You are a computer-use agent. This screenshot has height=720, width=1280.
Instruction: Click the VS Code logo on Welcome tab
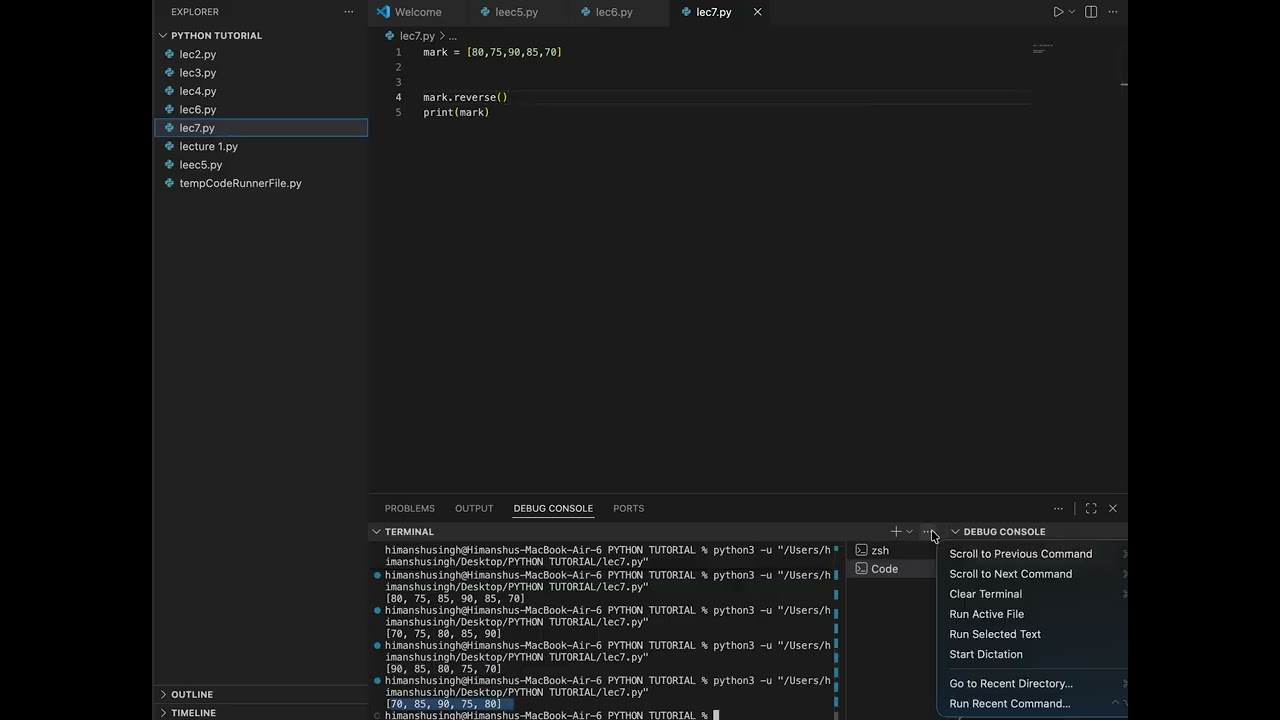(383, 12)
